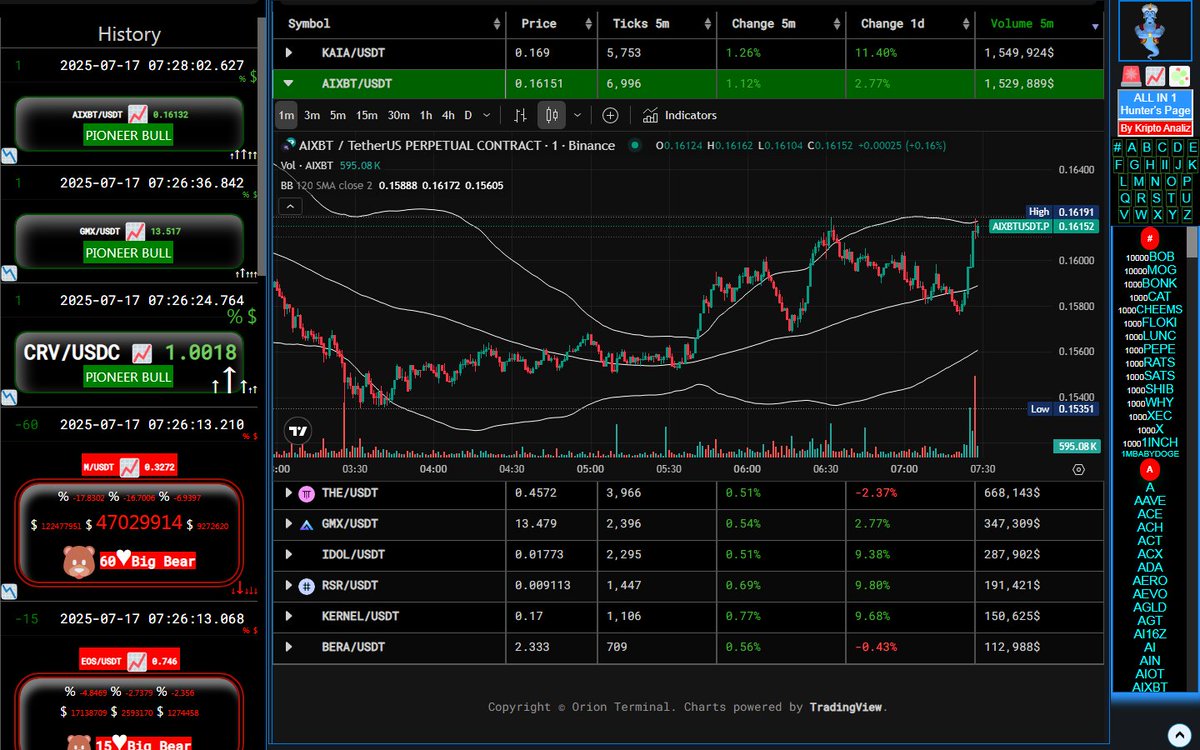1200x750 pixels.
Task: Click the TradingView logo on the chart
Action: (x=297, y=431)
